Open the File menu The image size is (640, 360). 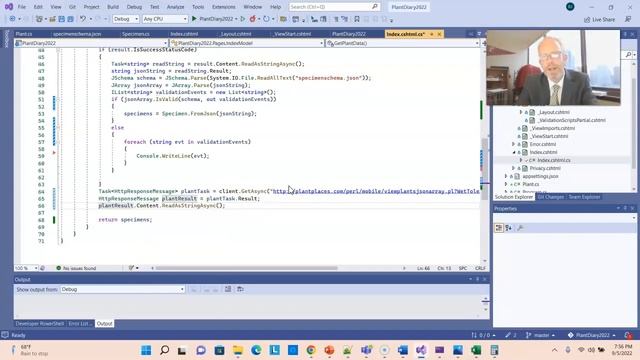point(22,7)
